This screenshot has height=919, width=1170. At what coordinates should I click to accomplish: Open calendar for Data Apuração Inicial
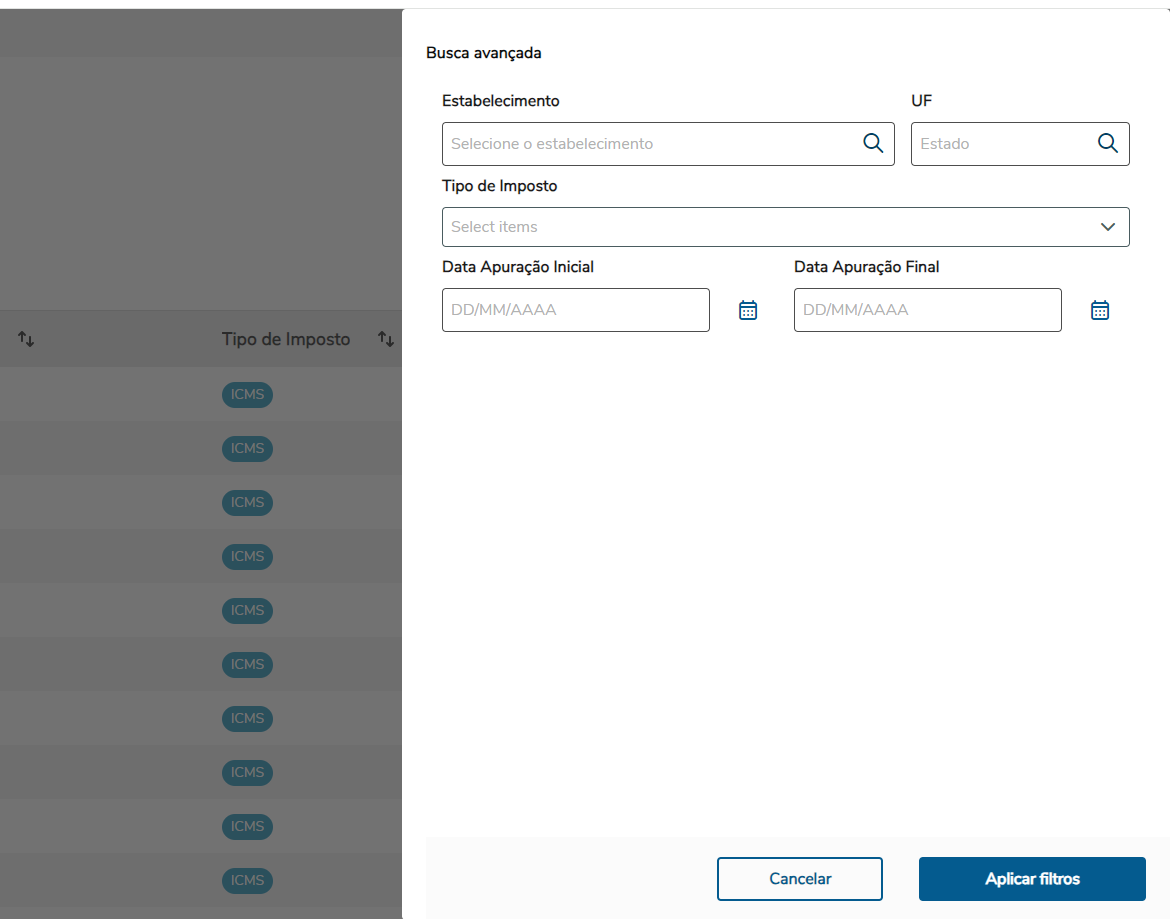pyautogui.click(x=748, y=310)
